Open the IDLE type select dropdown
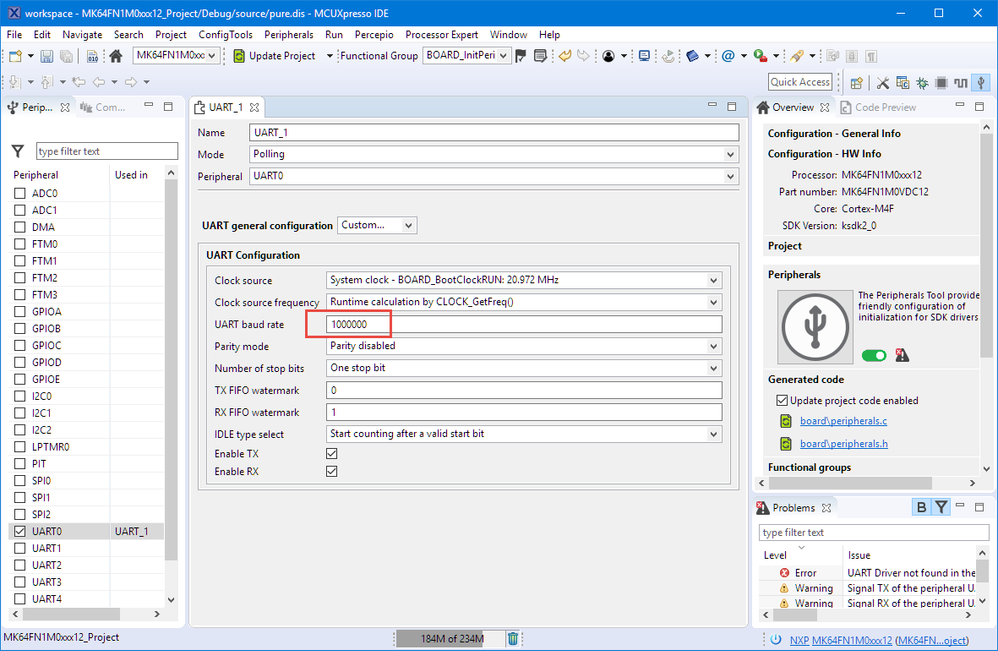 click(x=524, y=433)
